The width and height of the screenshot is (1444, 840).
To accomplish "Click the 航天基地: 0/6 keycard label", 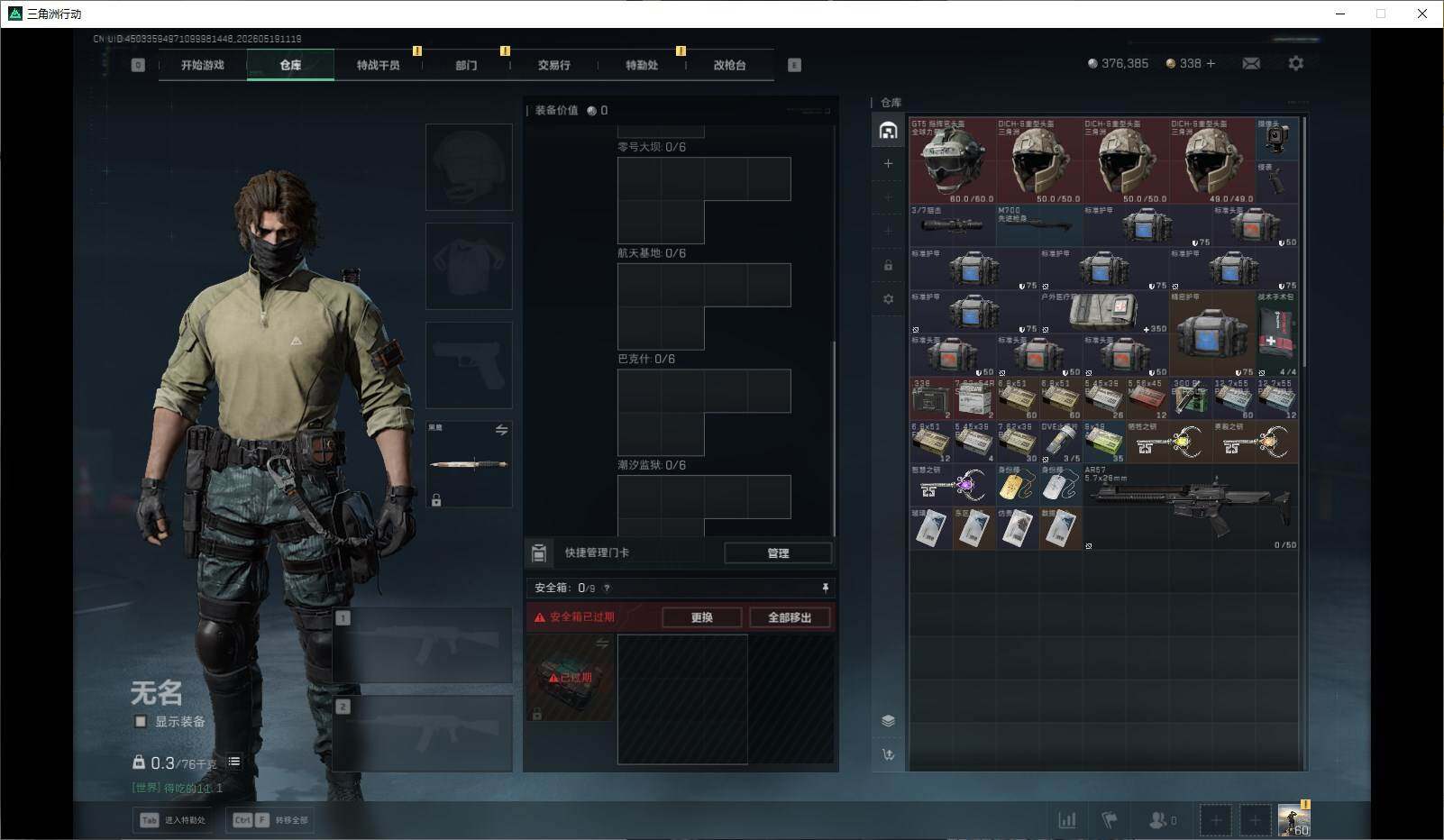I will click(652, 253).
